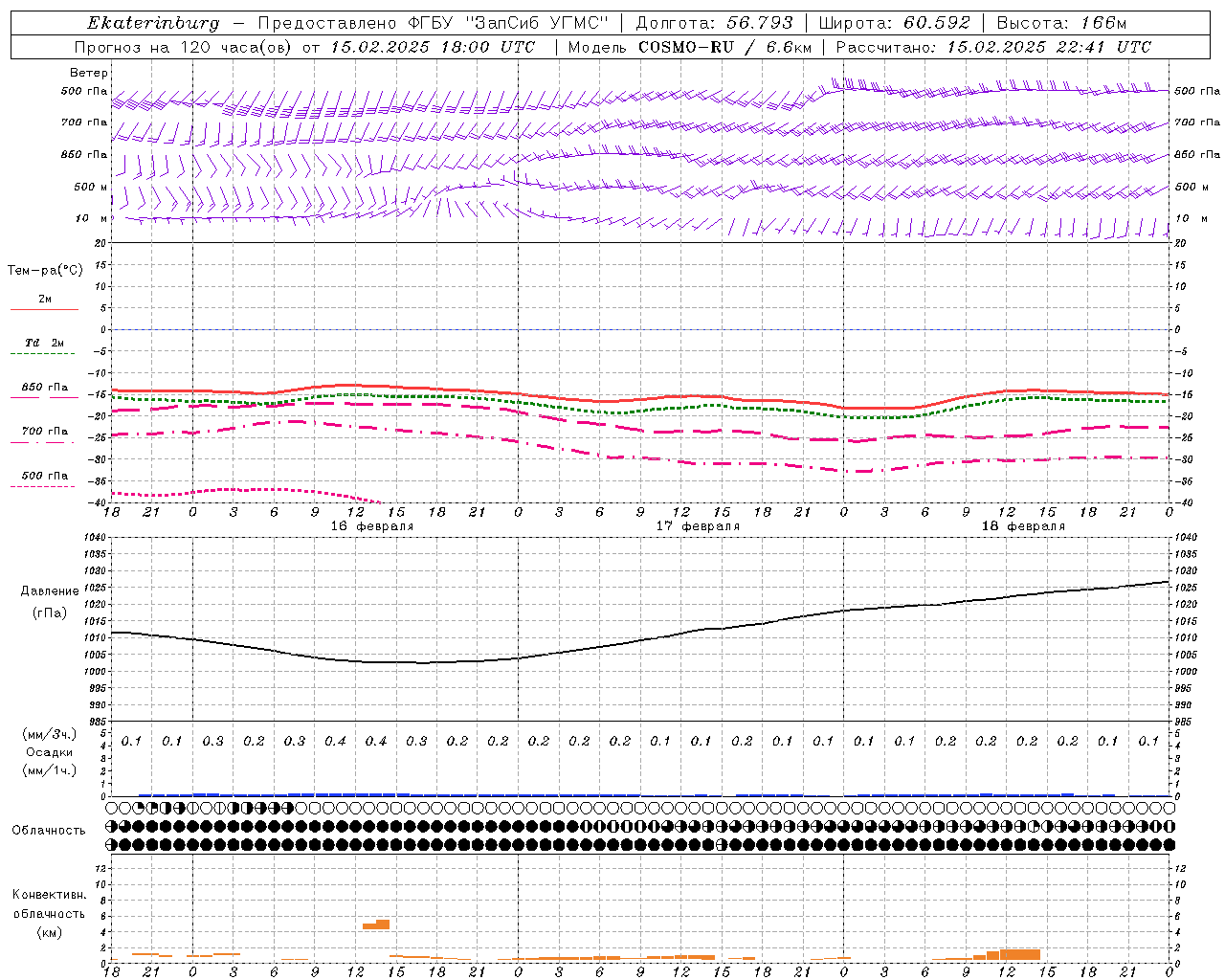
Task: Click "Рассчитано: 15.02.2025 22:41 UTC" text
Action: 993,47
